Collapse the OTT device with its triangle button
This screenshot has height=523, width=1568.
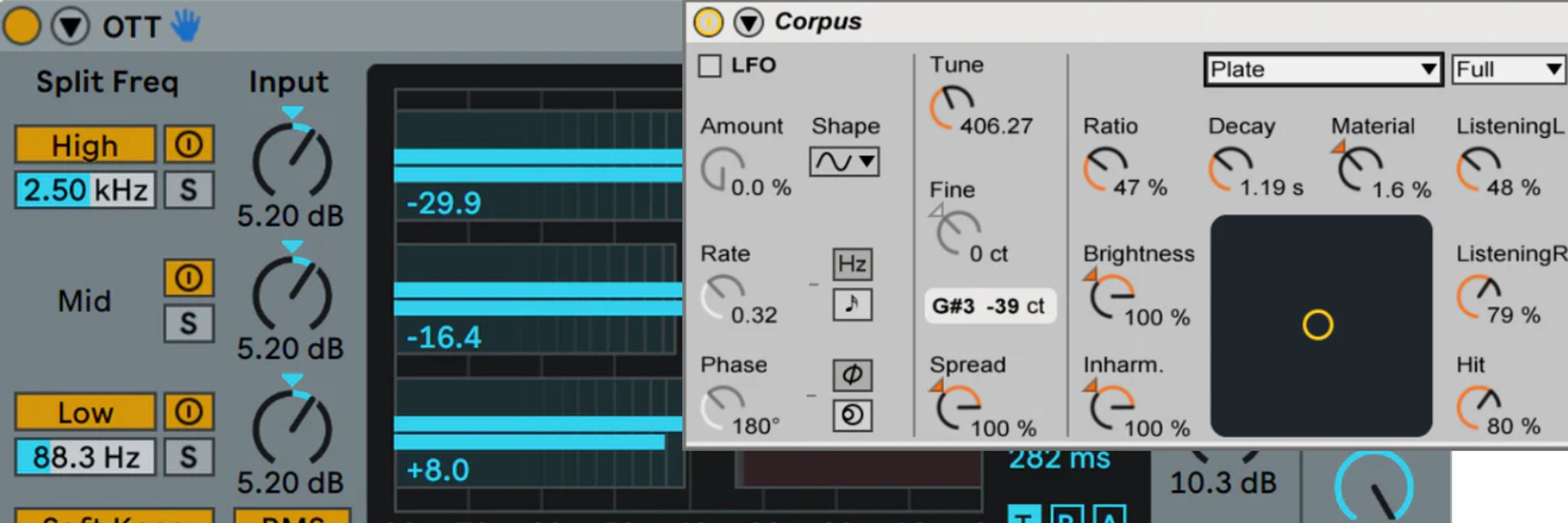tap(71, 26)
